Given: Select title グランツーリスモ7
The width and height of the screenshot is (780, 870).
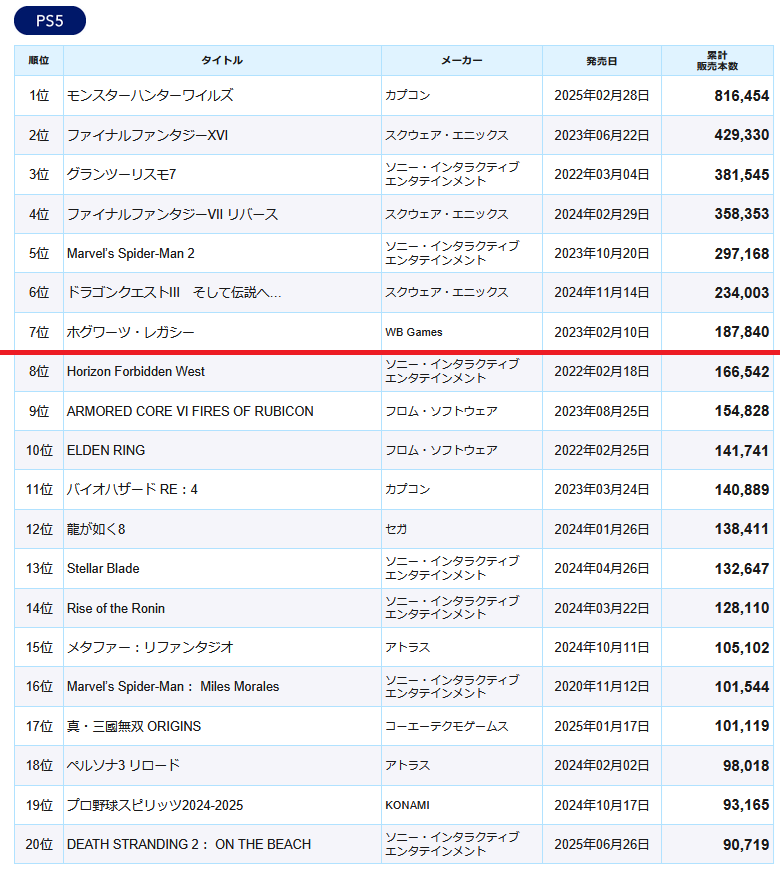Looking at the screenshot, I should point(121,174).
